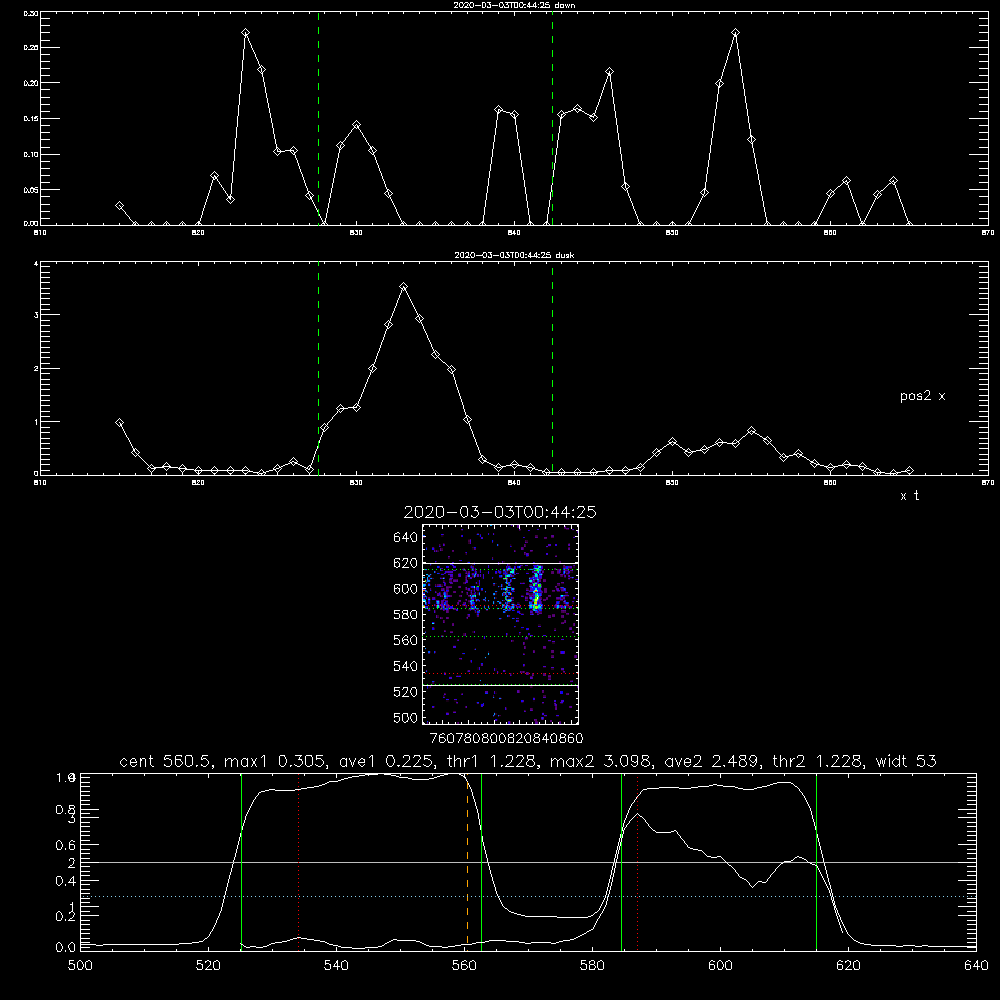This screenshot has width=1000, height=1000.
Task: Click the heatmap y-axis label 620
Action: coord(405,563)
